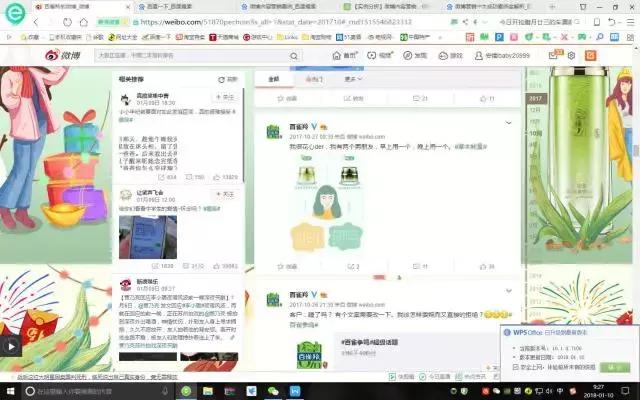This screenshot has height=400, width=640.
Task: Click the browser undo-close arrow icon
Action: (x=611, y=22)
